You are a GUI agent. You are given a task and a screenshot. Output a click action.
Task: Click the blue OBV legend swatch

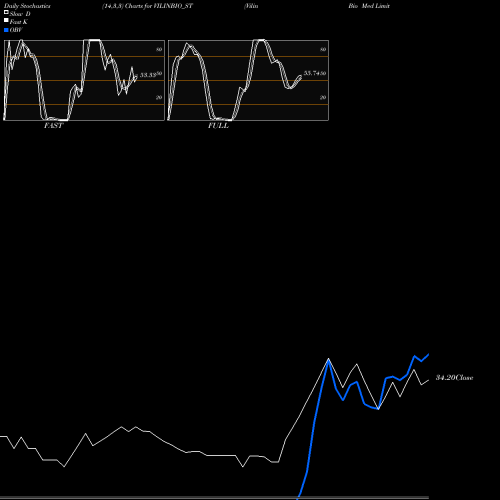pos(6,30)
